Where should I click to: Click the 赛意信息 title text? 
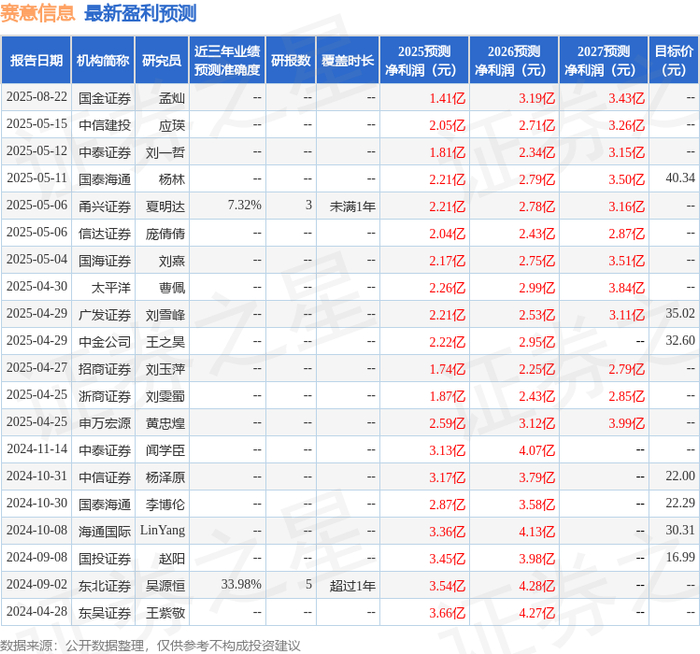[38, 13]
